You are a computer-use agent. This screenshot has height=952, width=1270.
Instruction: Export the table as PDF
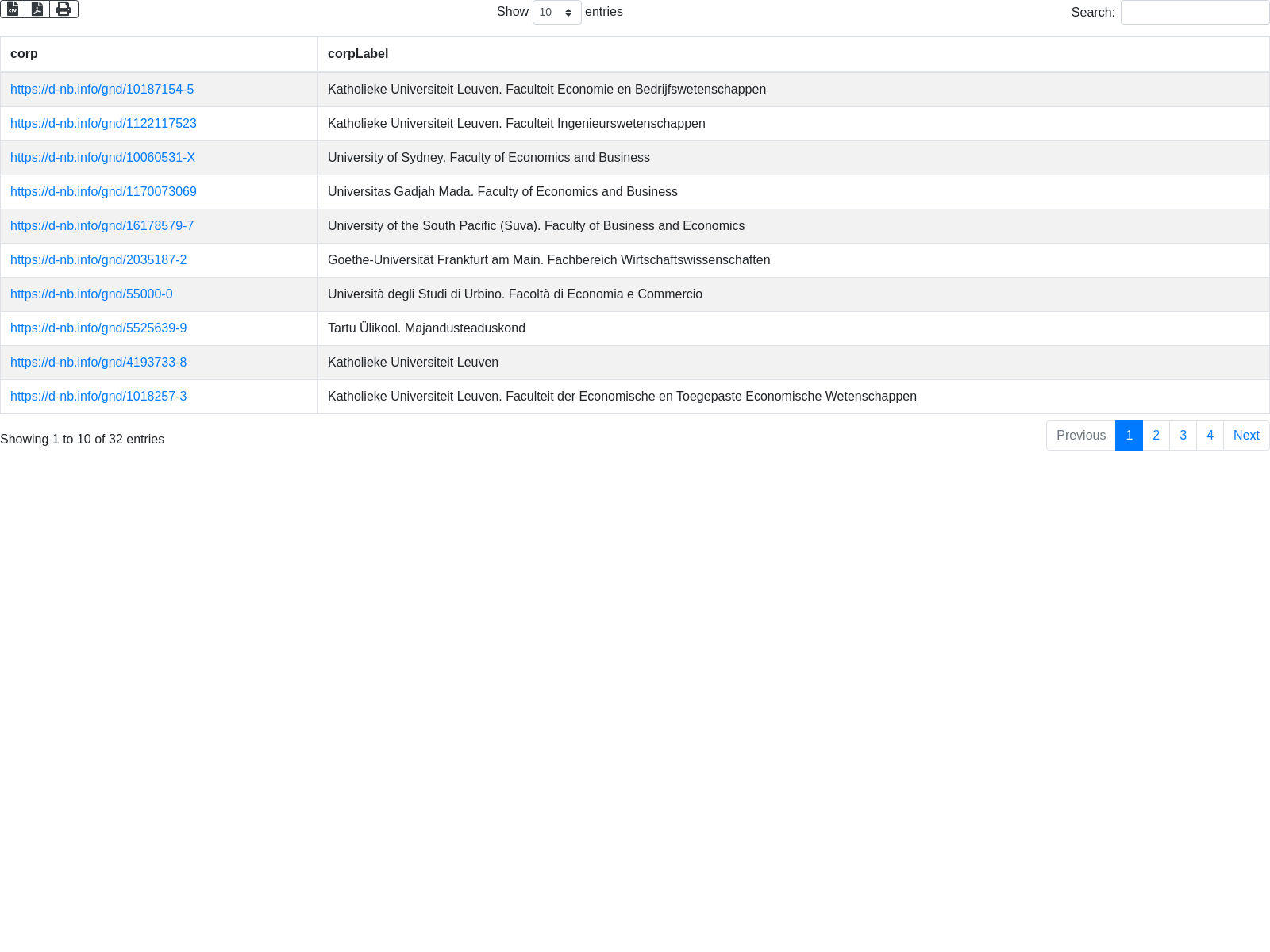(x=37, y=9)
